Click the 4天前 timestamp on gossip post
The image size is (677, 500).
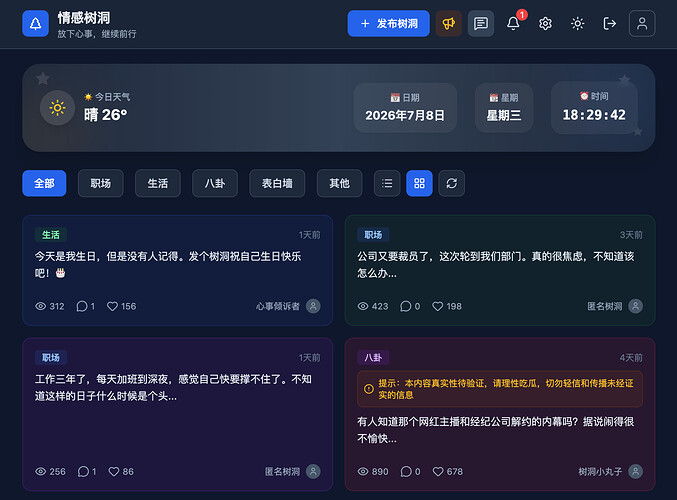[631, 358]
